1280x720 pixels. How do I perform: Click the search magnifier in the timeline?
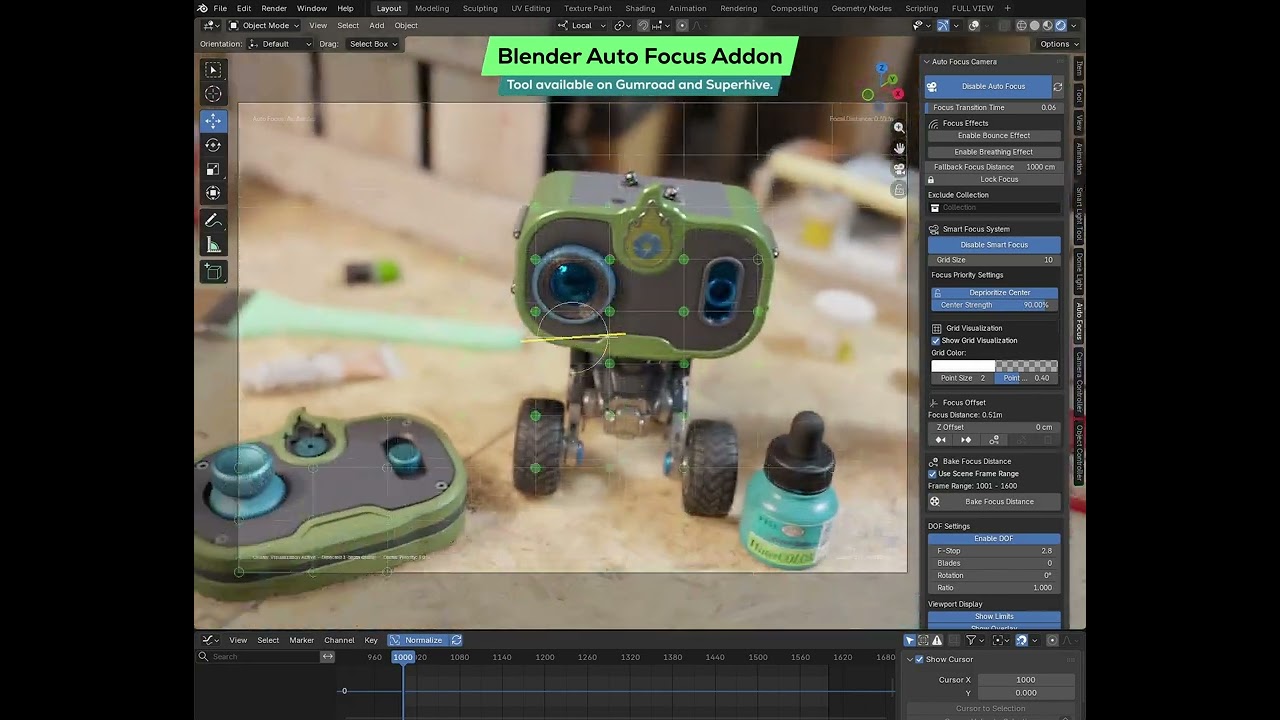tap(204, 657)
